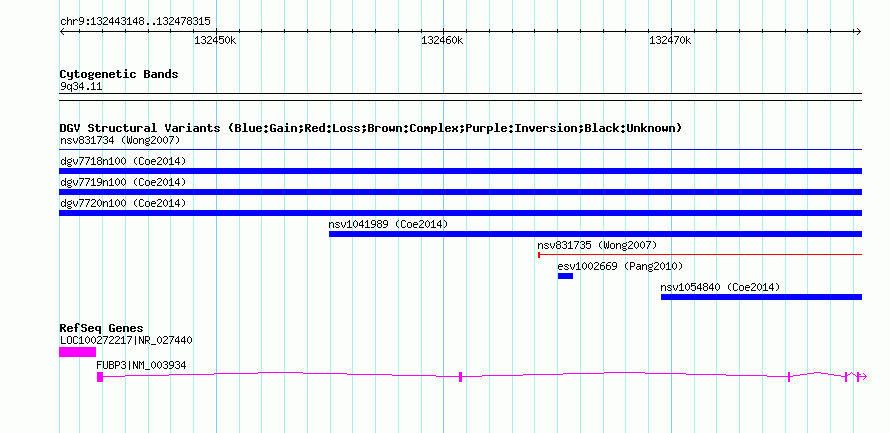
Task: Select the dgv7720n100 (Coe2014) gain bar
Action: (x=460, y=213)
